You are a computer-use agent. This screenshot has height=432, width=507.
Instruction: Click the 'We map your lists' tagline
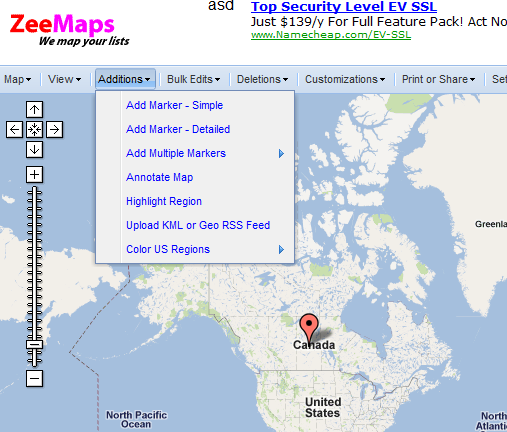click(x=84, y=41)
